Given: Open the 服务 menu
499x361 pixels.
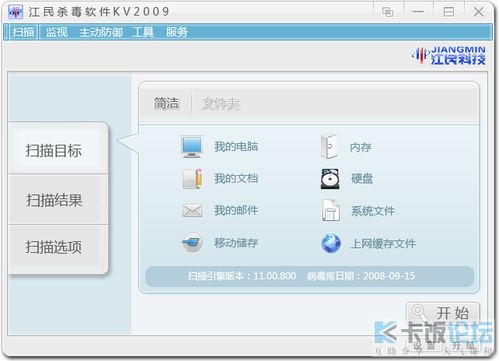Looking at the screenshot, I should [177, 32].
